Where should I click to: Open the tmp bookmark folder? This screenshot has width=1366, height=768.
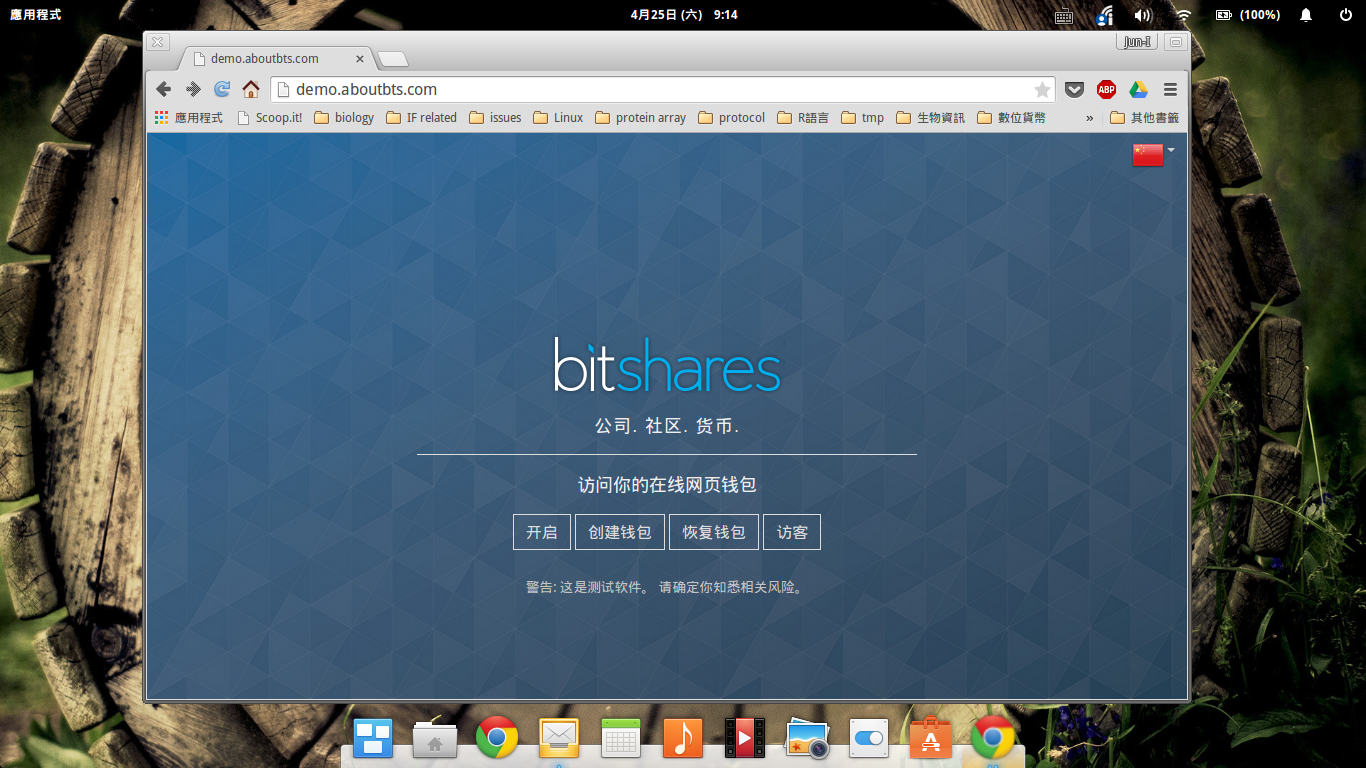(863, 117)
